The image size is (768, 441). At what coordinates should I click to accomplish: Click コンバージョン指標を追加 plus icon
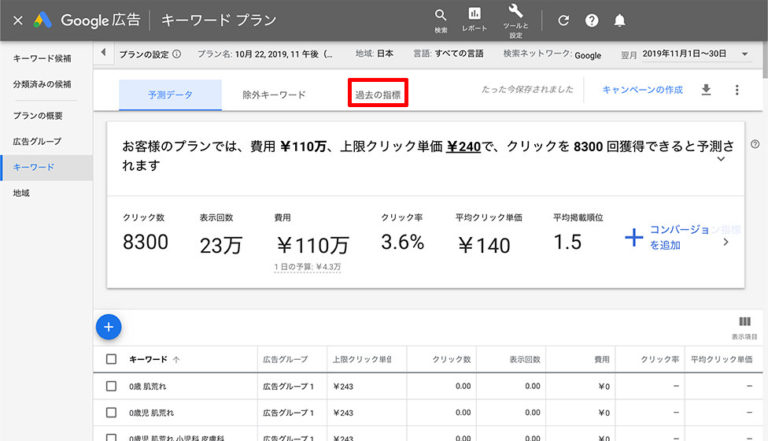point(634,237)
